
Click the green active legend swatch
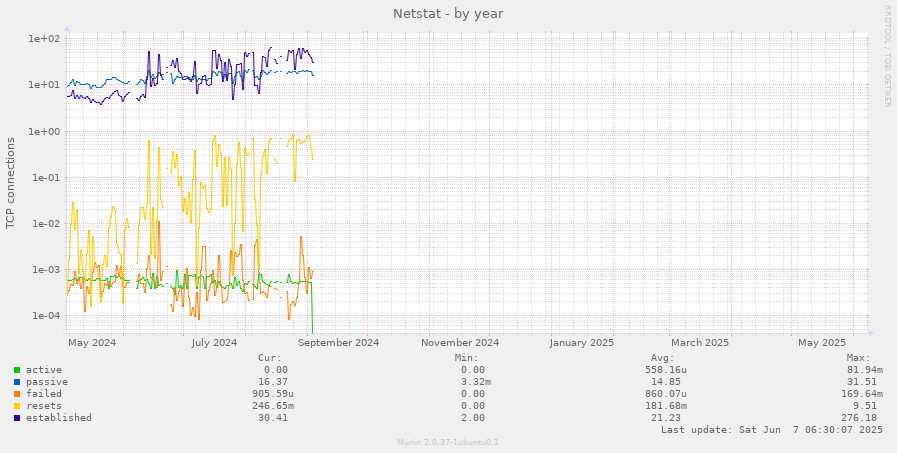tap(17, 370)
